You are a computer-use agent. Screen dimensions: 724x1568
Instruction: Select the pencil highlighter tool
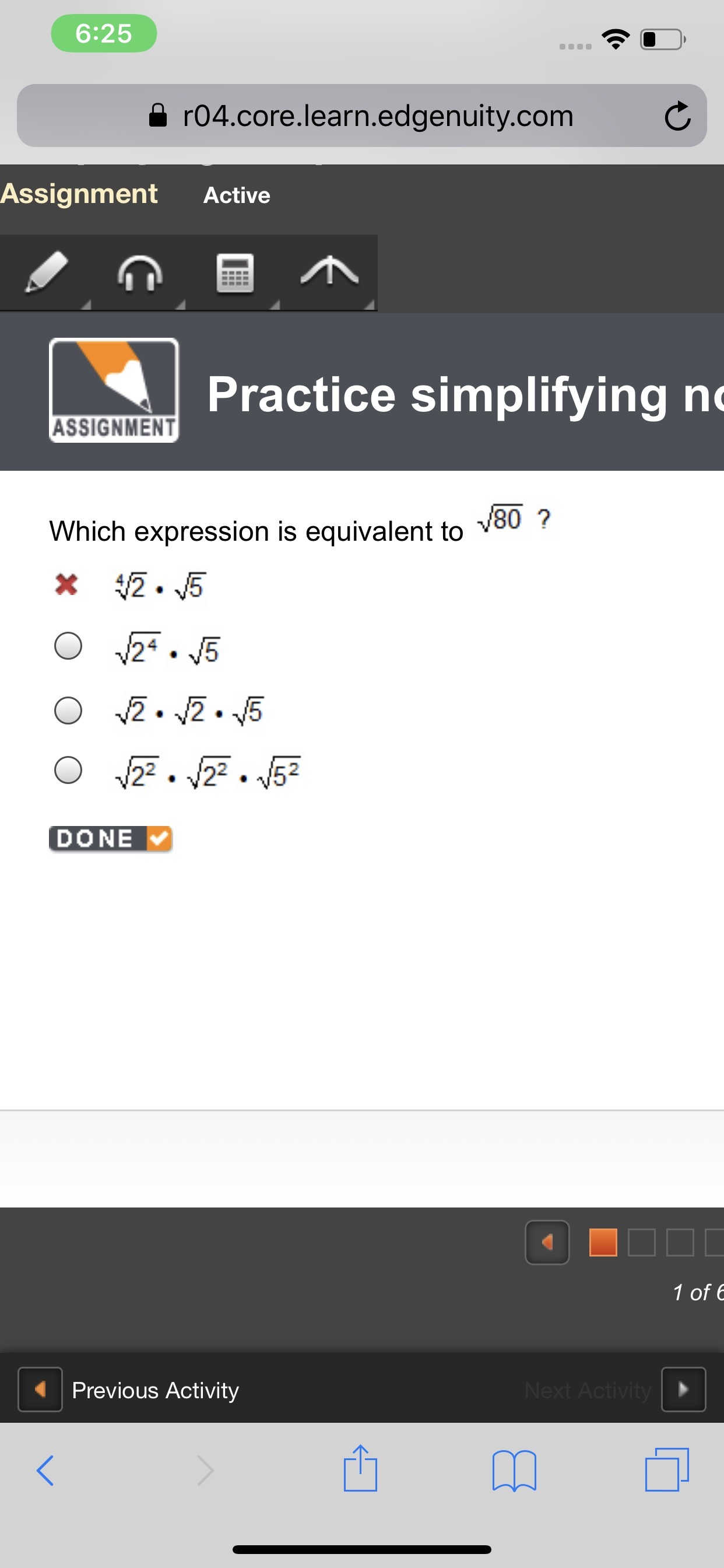point(46,272)
